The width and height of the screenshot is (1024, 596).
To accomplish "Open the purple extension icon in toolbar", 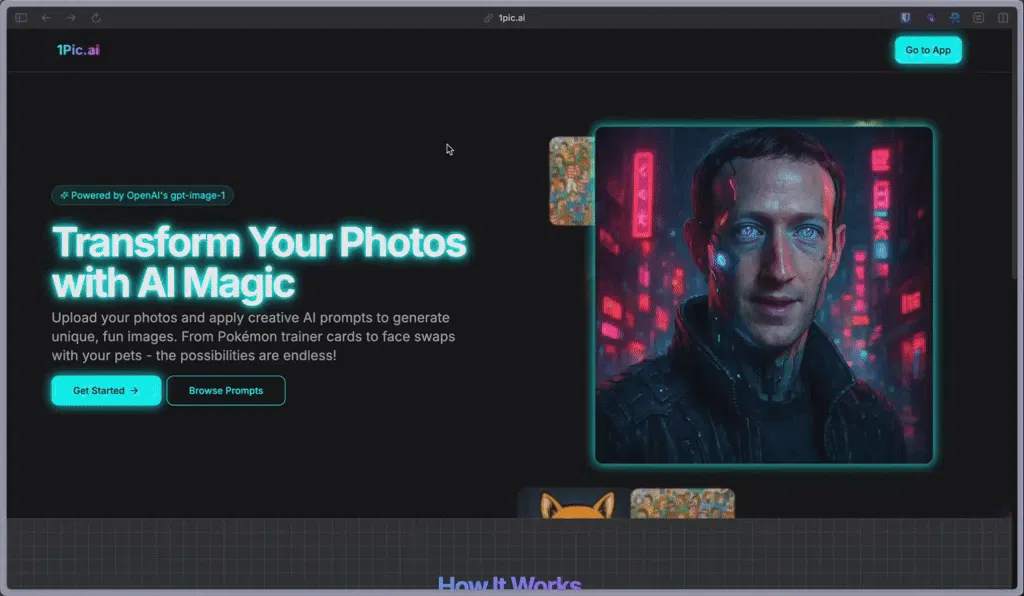I will click(x=930, y=18).
